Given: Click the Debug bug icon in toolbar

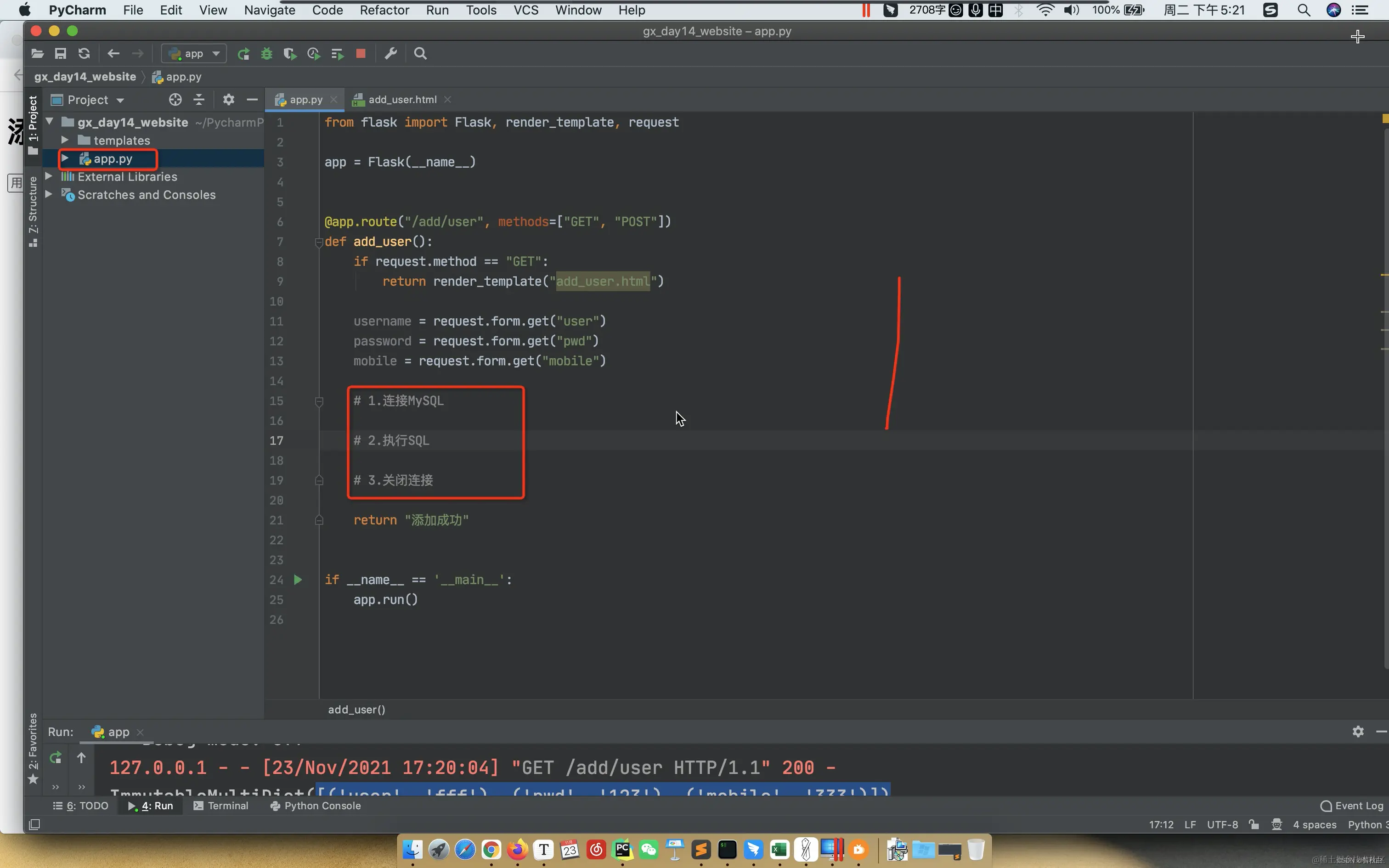Looking at the screenshot, I should click(x=266, y=54).
